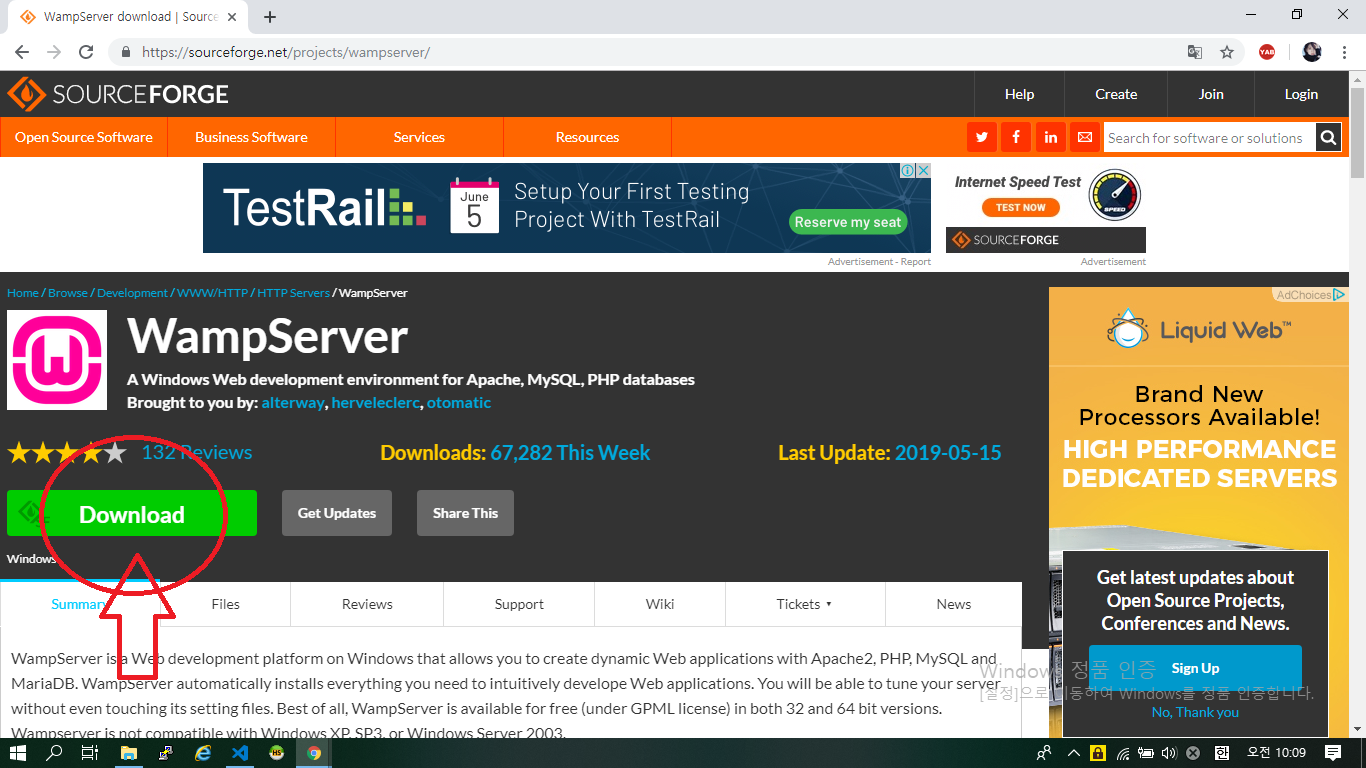
Task: Go back to previous page
Action: click(22, 52)
